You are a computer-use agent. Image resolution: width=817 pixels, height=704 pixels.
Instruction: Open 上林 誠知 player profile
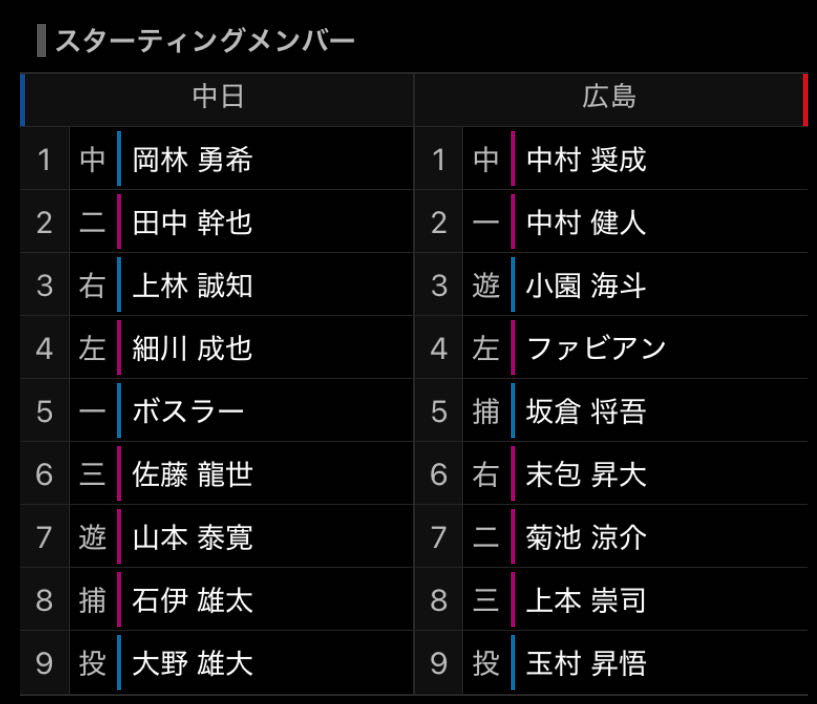192,285
